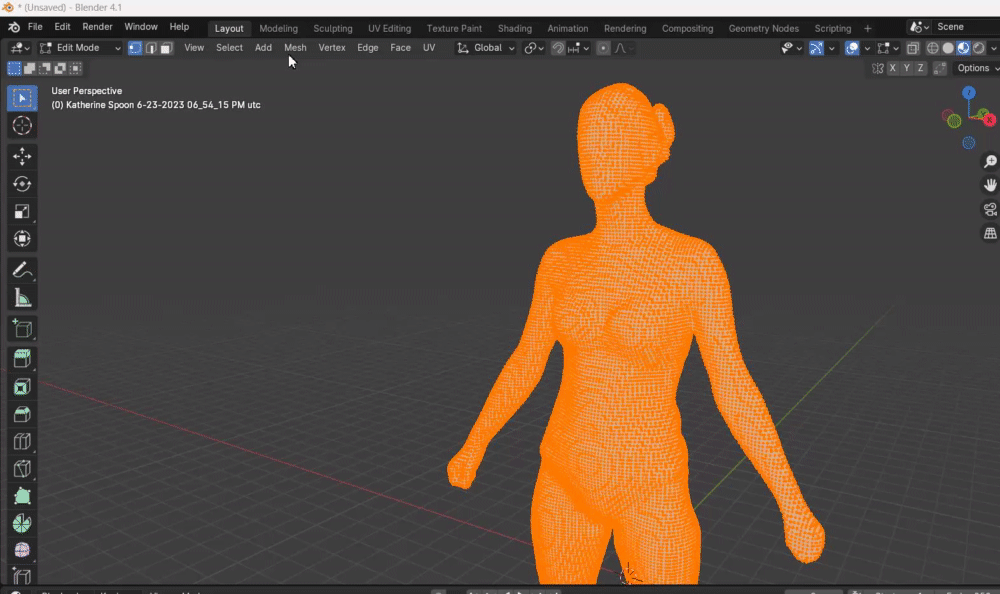Enable vertex select mode
The height and width of the screenshot is (594, 1000).
coord(135,48)
